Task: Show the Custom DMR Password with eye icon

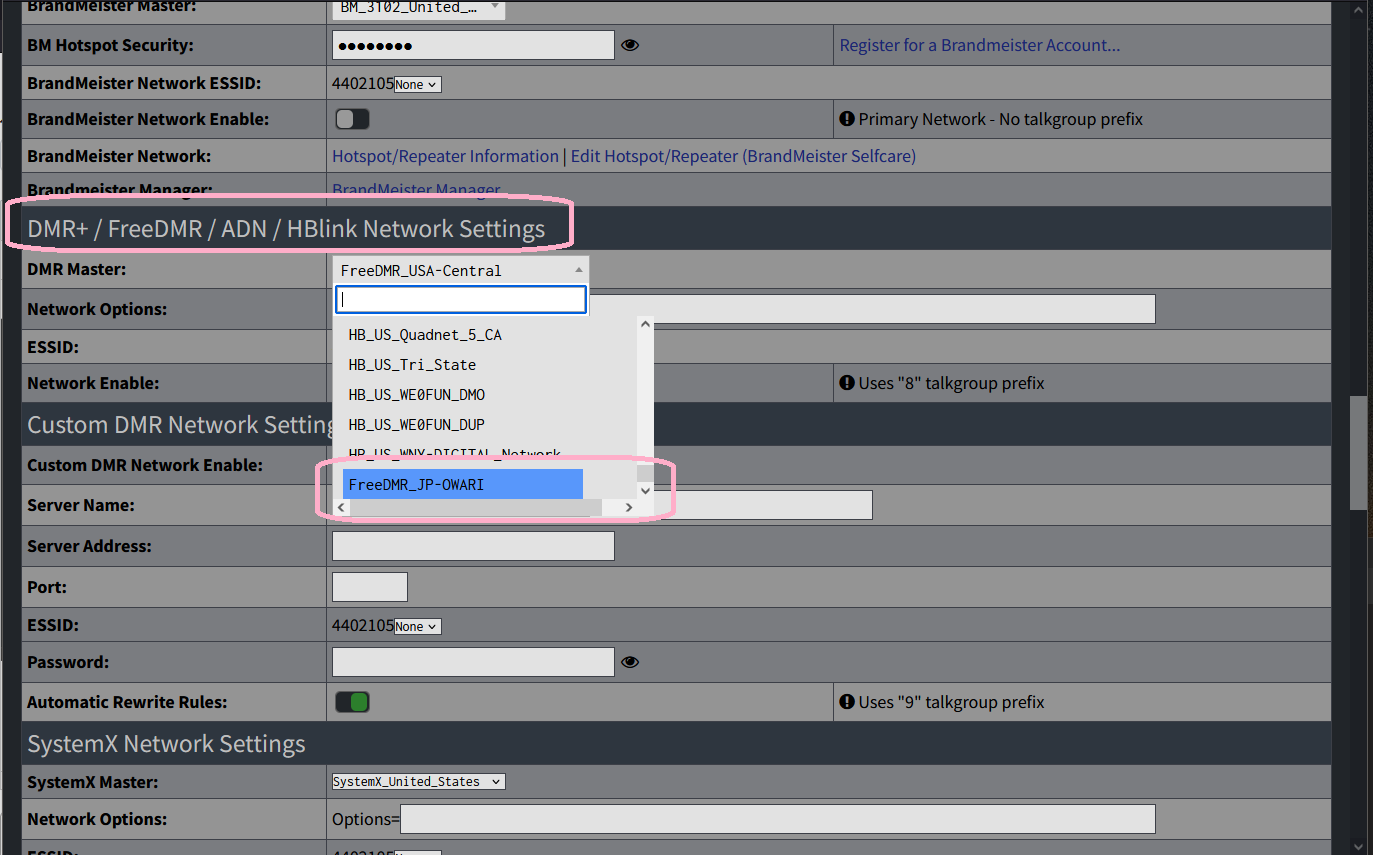Action: (x=630, y=662)
